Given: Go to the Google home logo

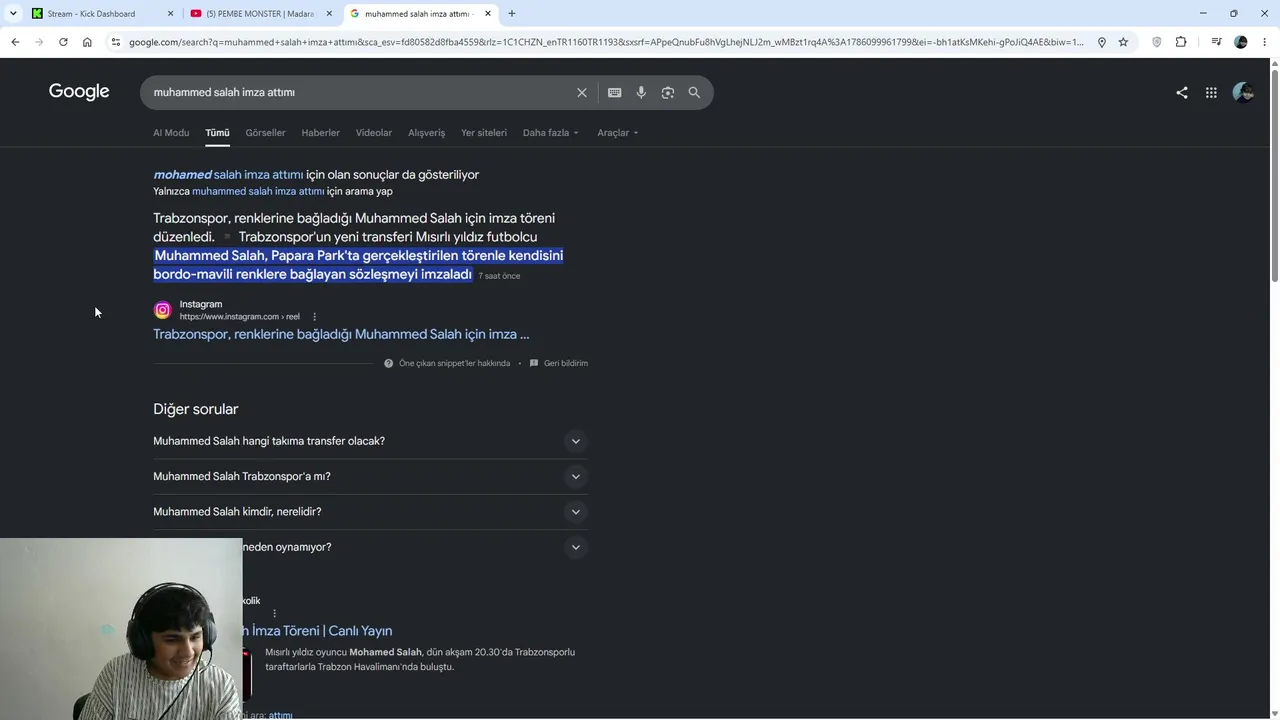Looking at the screenshot, I should (x=79, y=92).
